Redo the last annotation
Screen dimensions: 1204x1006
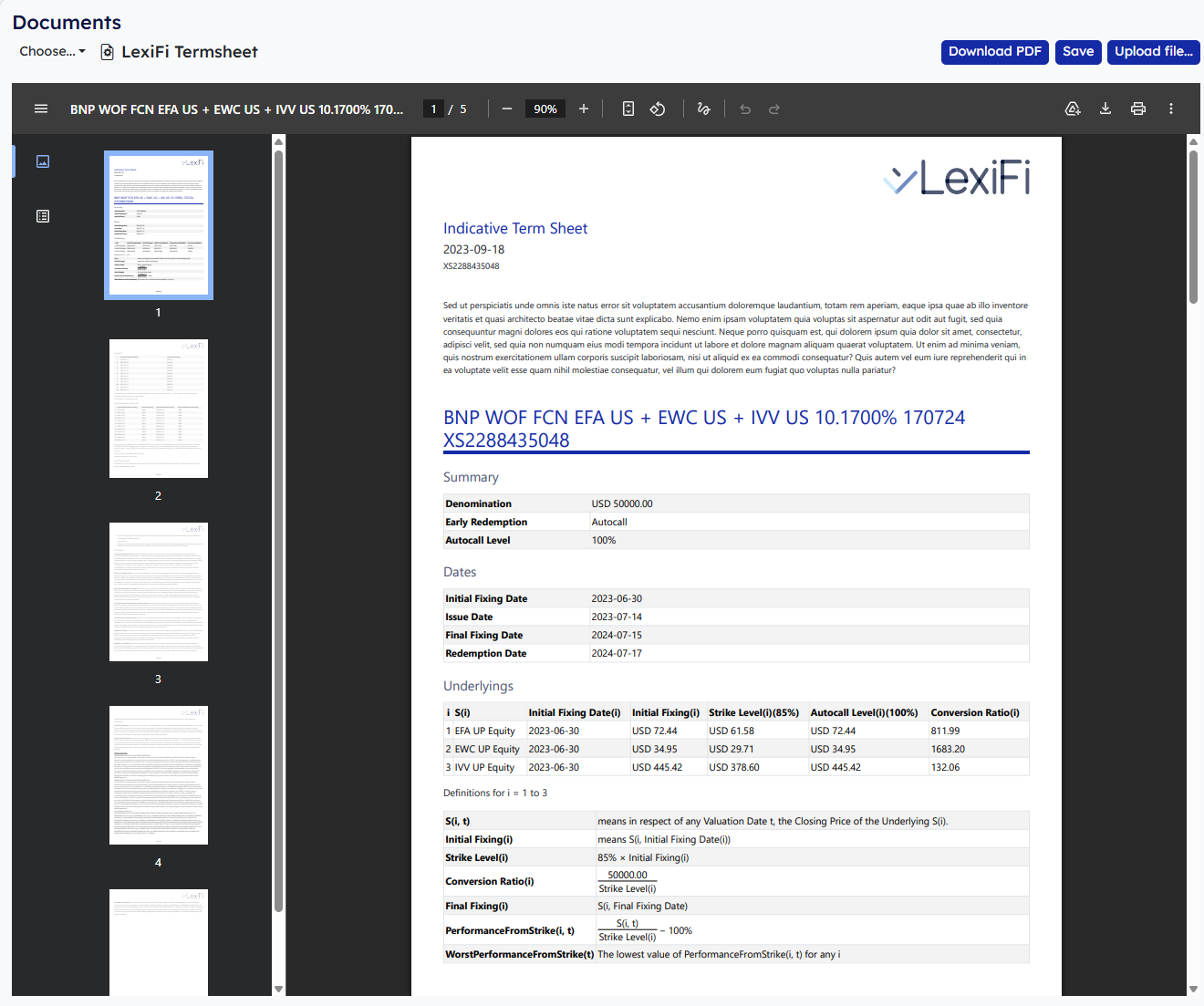point(774,109)
